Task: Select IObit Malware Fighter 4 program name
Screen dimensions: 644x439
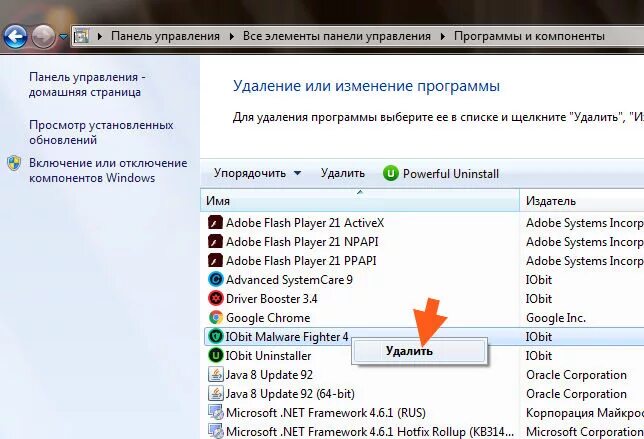Action: (287, 336)
